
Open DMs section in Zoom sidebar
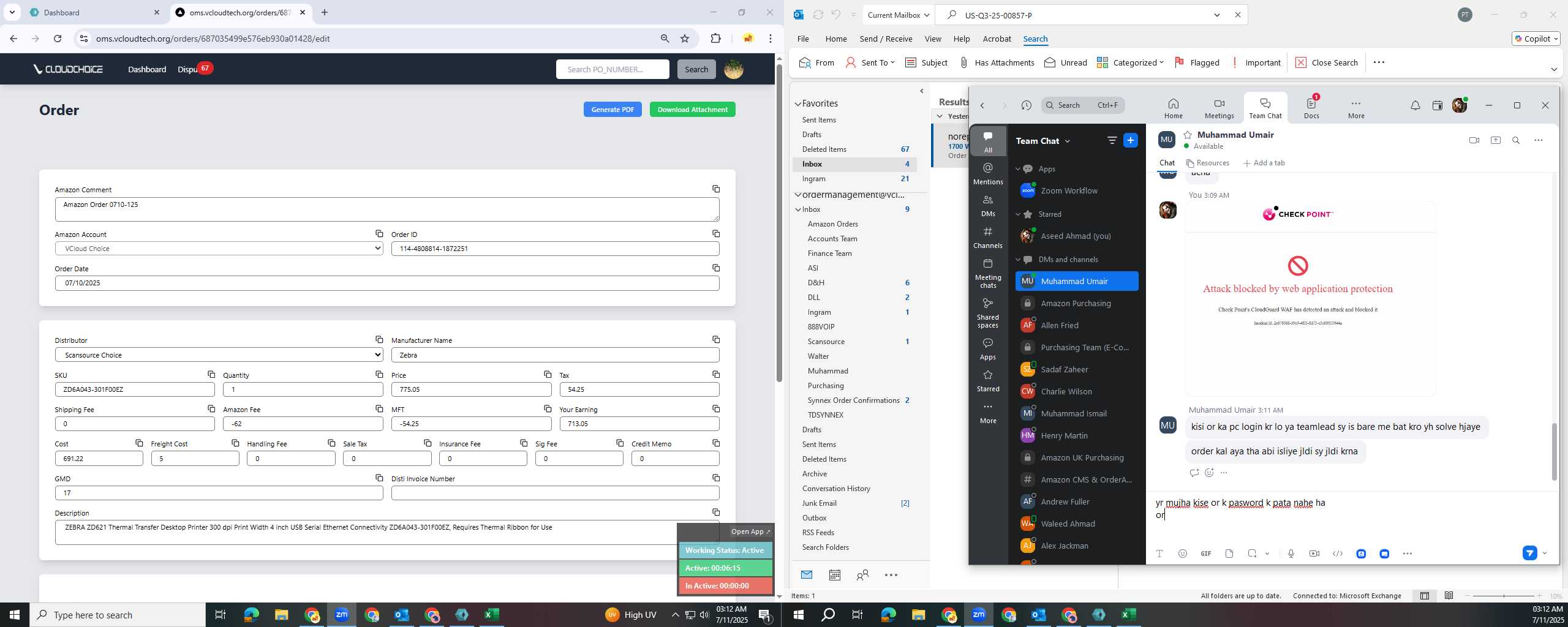click(x=988, y=206)
